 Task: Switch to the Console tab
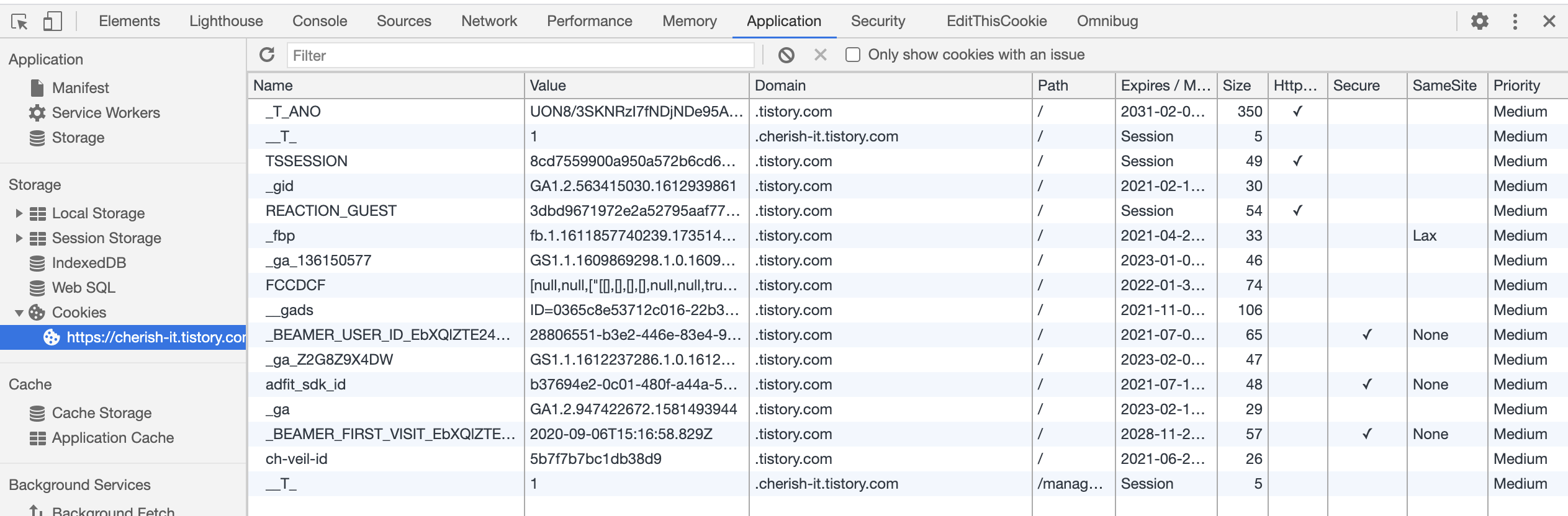coord(320,21)
